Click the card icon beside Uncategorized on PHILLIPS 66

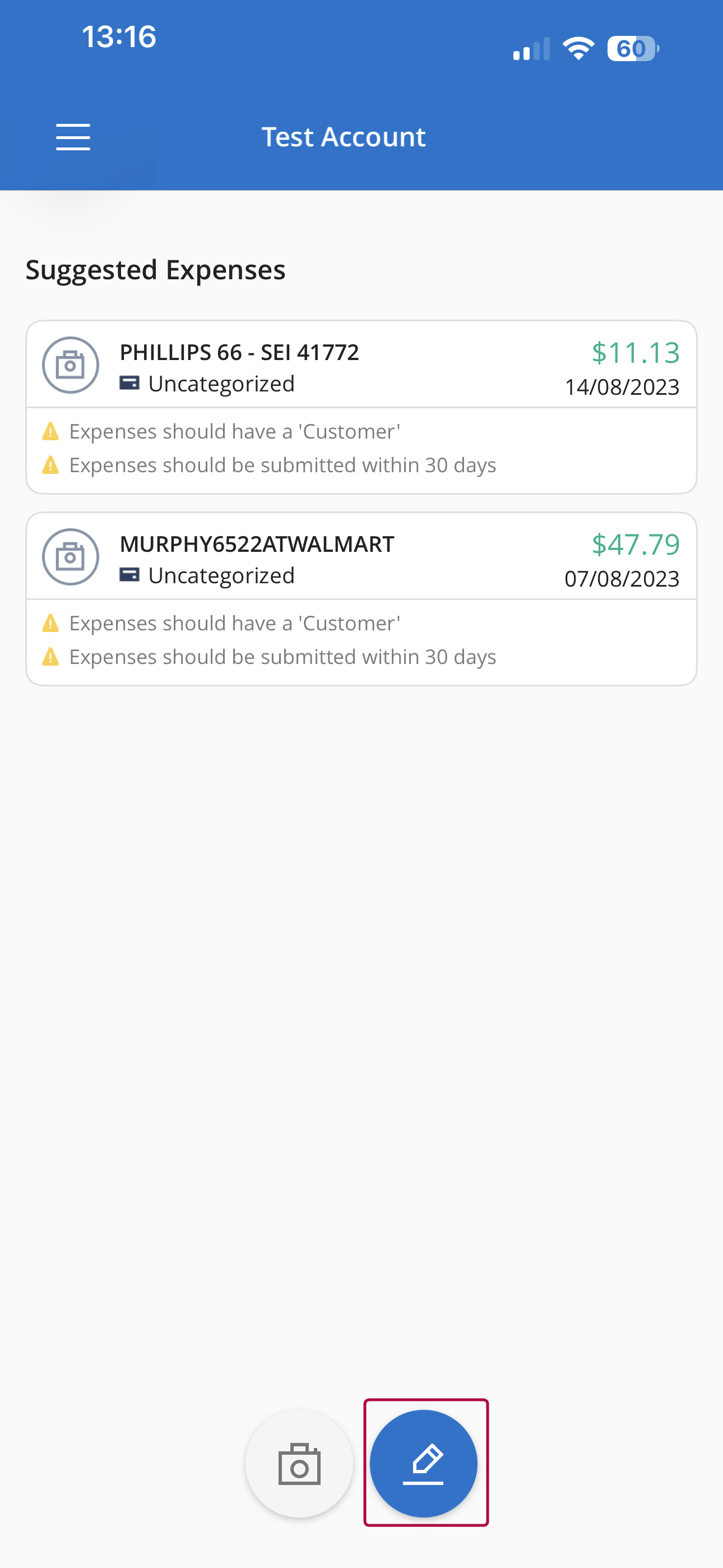(129, 384)
